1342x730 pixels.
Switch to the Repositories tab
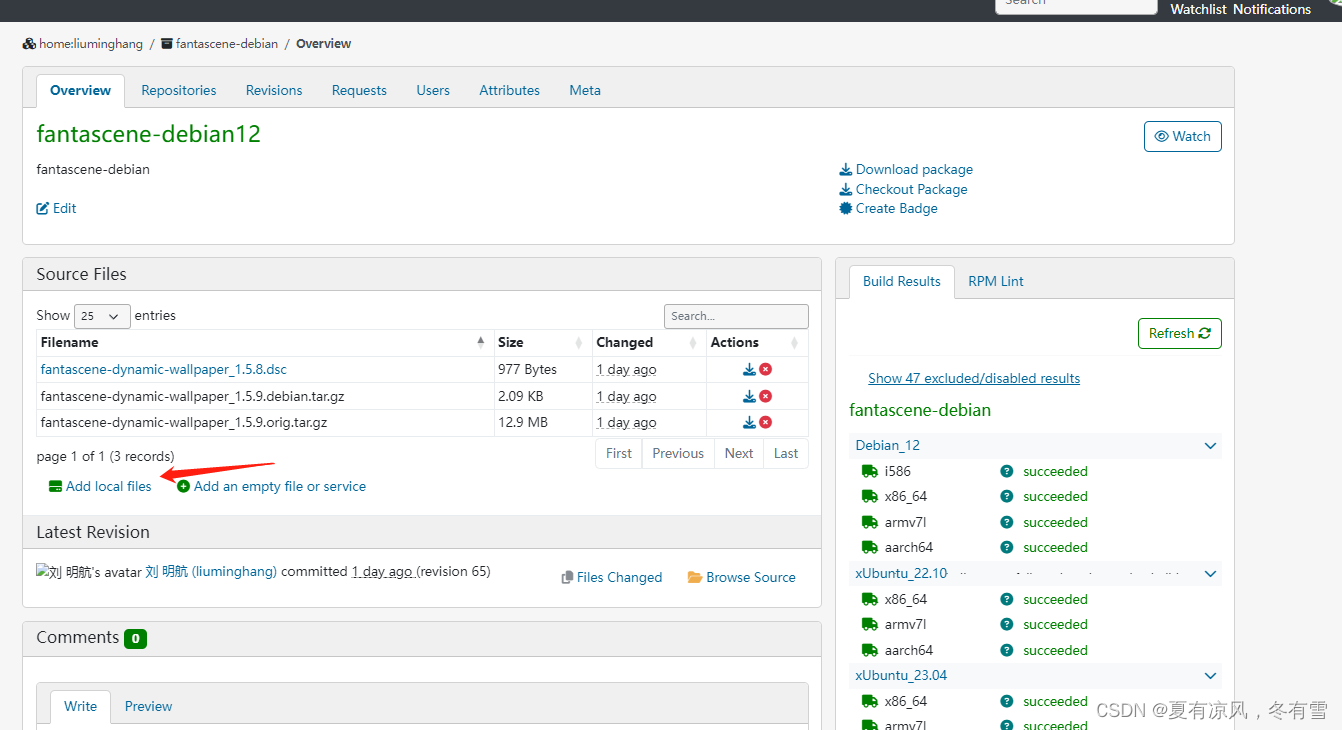(179, 90)
